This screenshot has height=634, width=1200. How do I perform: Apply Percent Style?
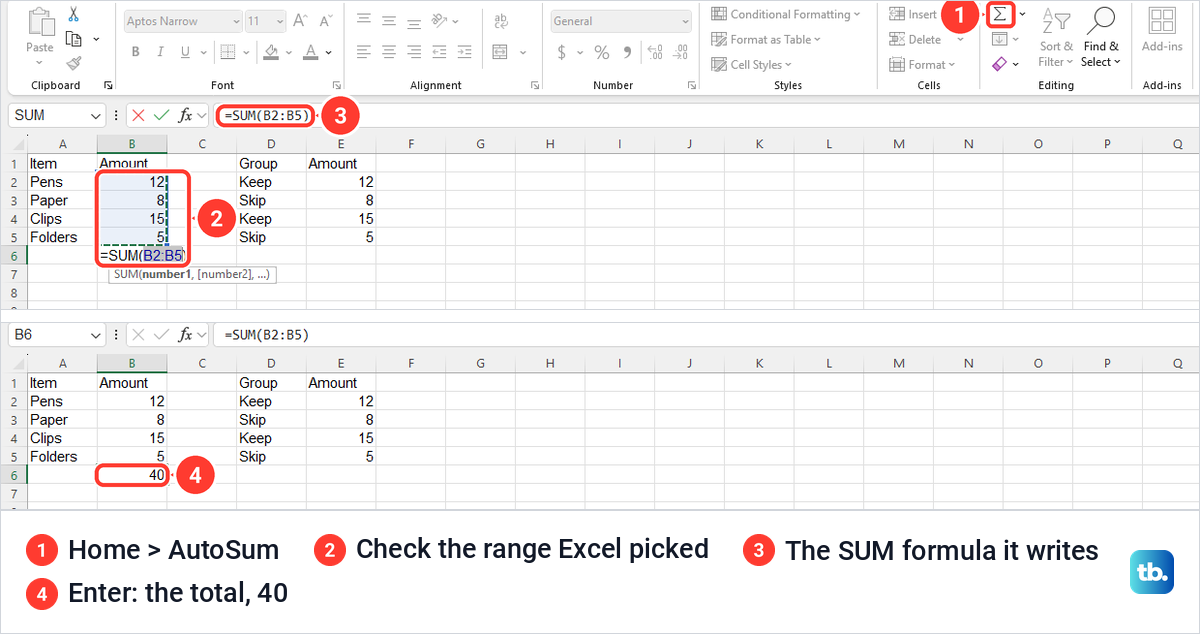[602, 52]
